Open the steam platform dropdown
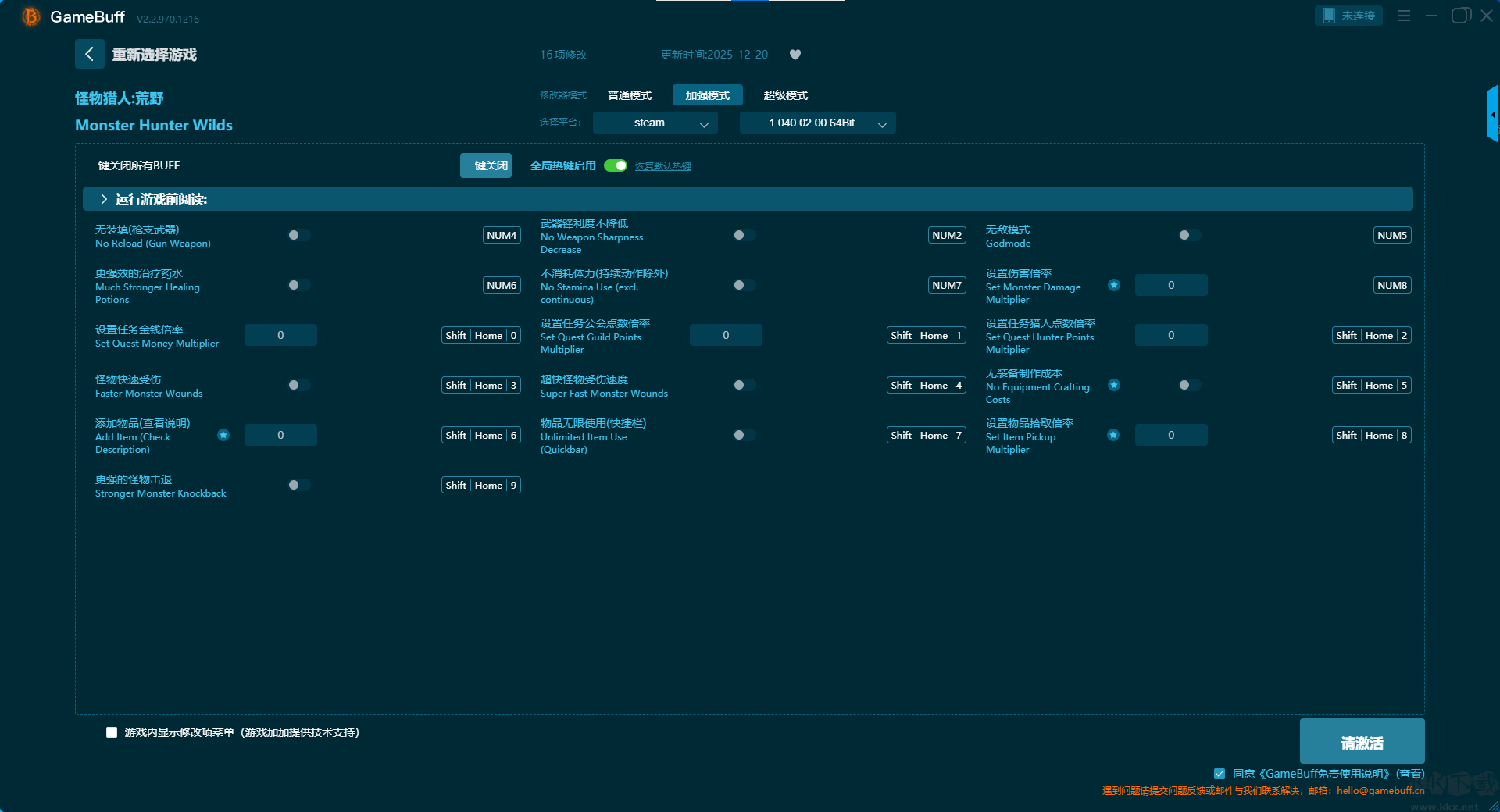The image size is (1500, 812). coord(655,123)
